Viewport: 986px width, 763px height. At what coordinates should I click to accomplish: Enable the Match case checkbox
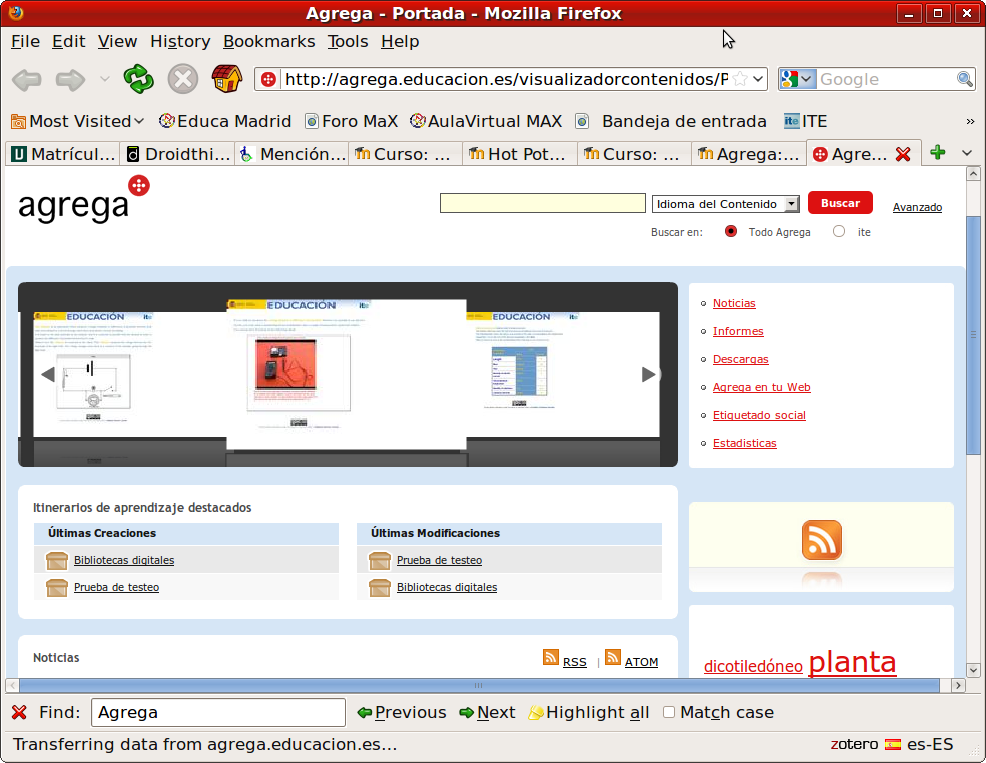(x=669, y=712)
